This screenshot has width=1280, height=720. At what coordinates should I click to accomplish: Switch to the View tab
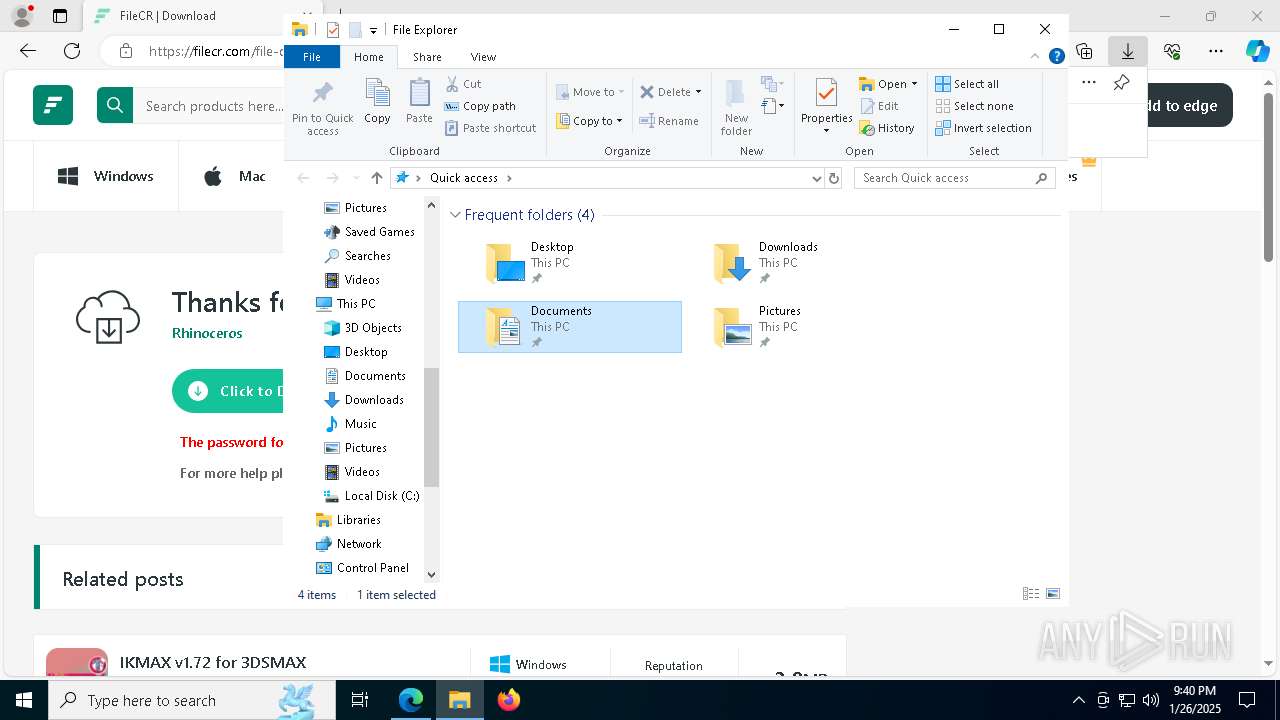click(x=483, y=57)
